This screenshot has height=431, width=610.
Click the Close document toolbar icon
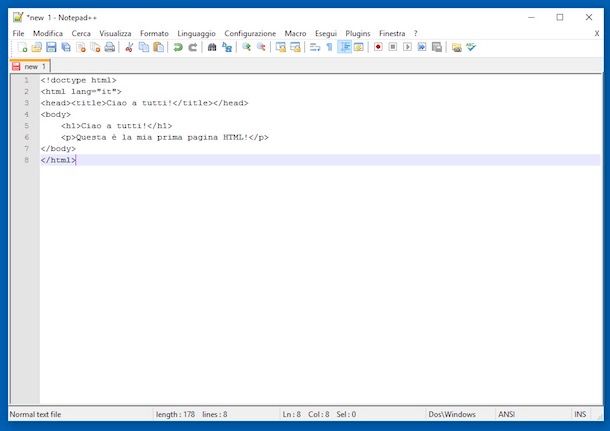click(x=81, y=47)
